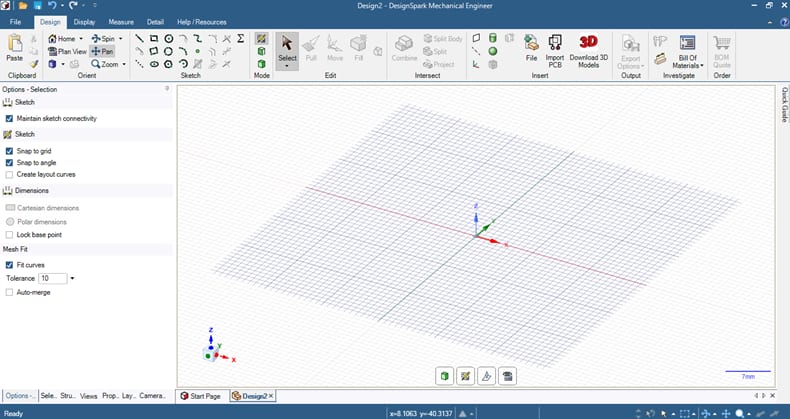
Task: Open status bar zoom dropdown
Action: [749, 414]
